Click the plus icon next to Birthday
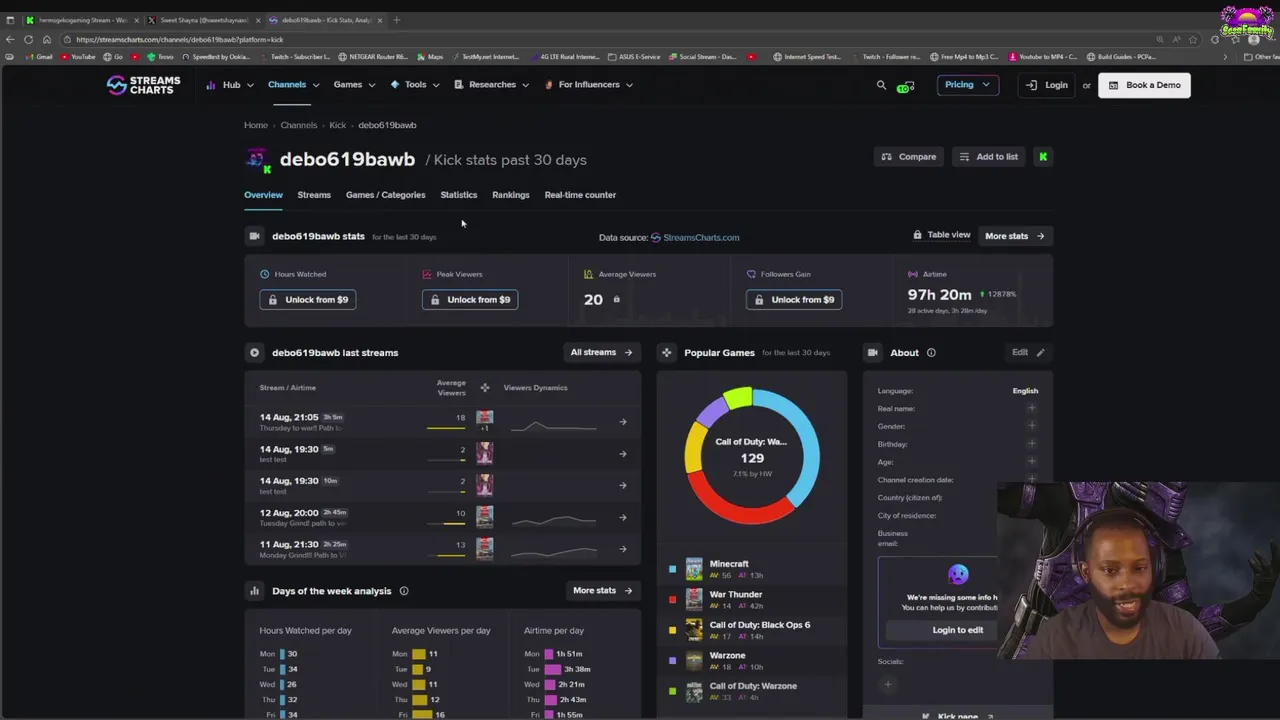The width and height of the screenshot is (1280, 720). click(x=1031, y=444)
